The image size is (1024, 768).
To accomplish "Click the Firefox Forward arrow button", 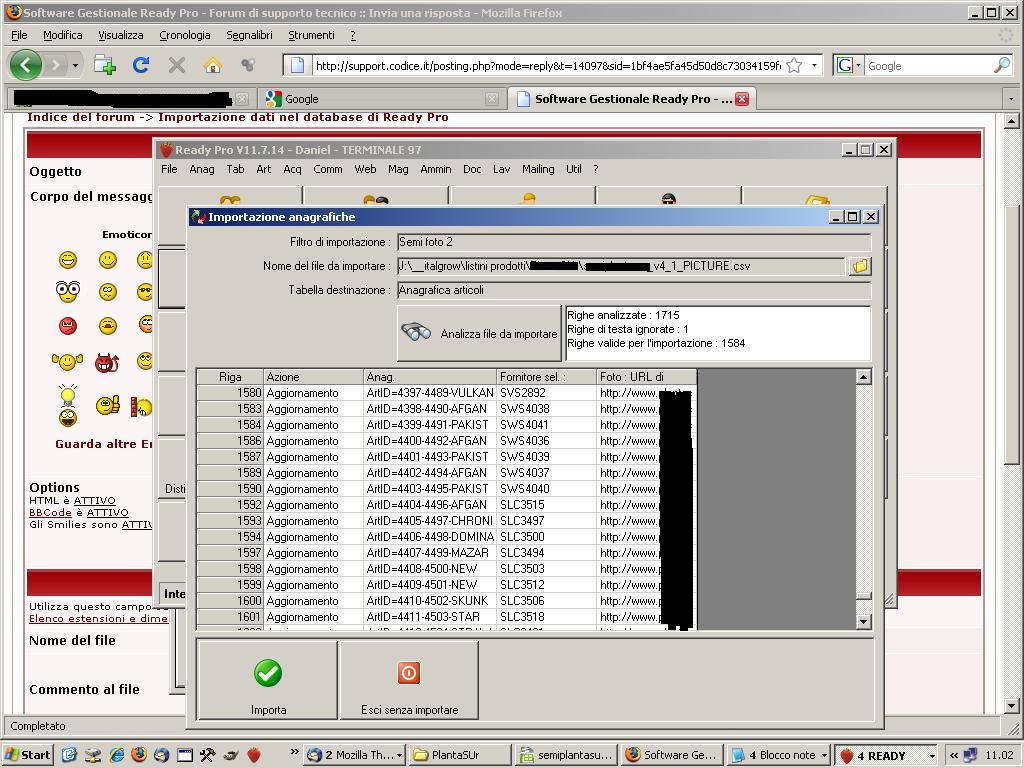I will [56, 65].
